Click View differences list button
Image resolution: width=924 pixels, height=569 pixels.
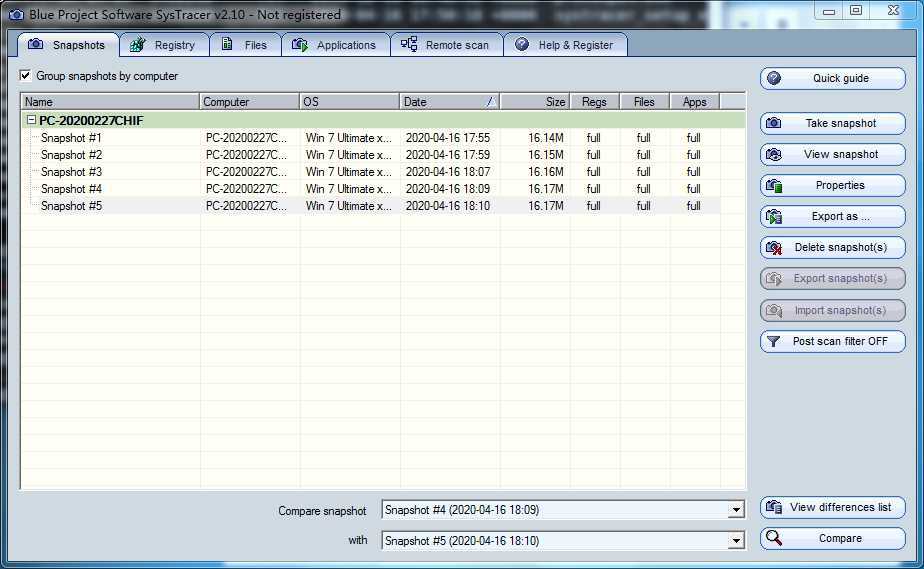pyautogui.click(x=833, y=507)
